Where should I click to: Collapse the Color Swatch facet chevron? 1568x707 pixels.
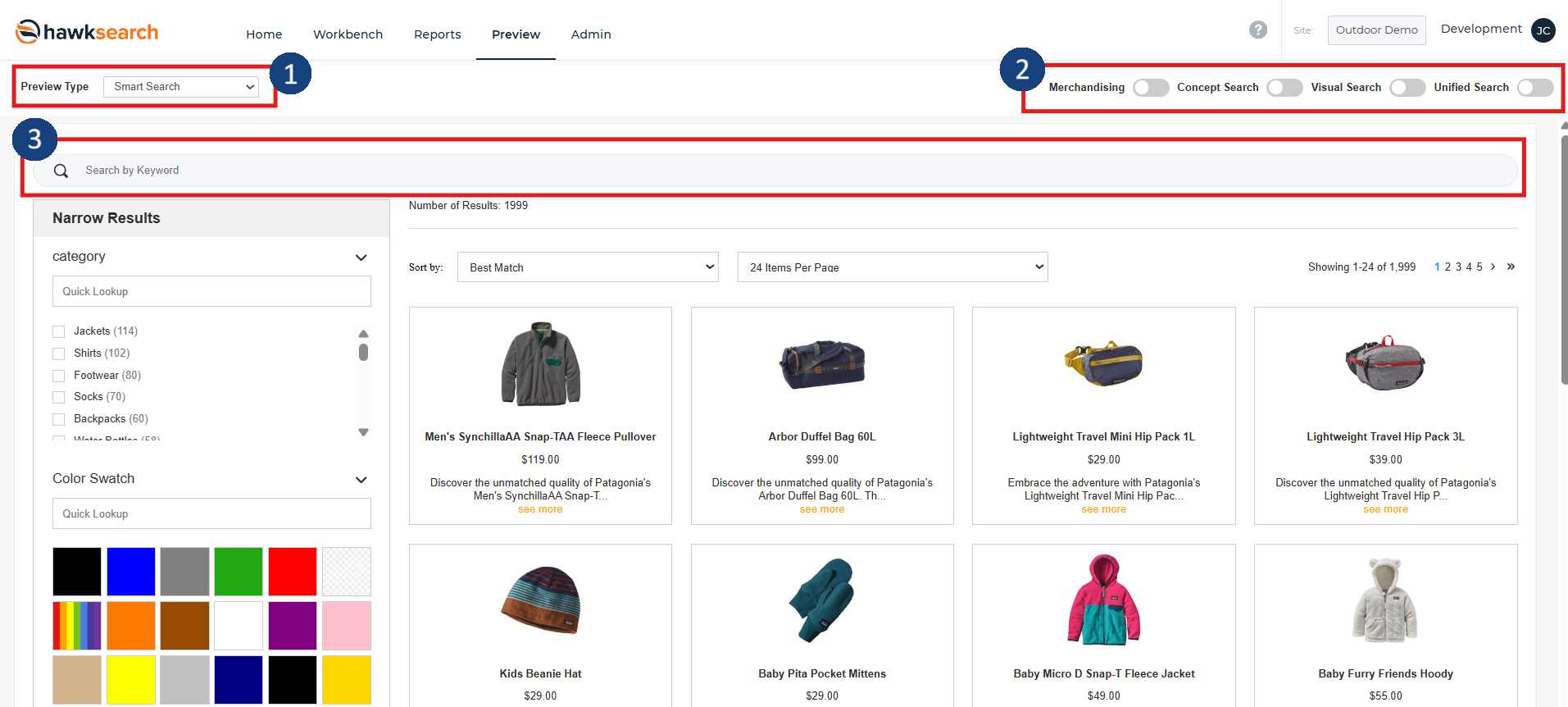point(361,480)
